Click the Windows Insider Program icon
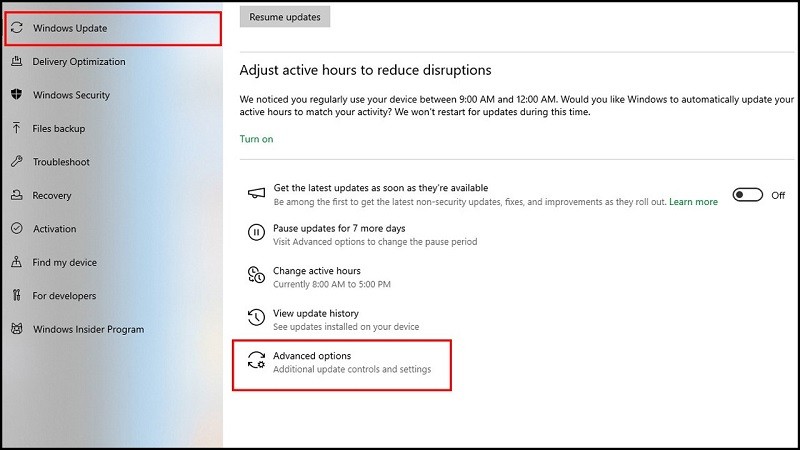Viewport: 800px width, 450px height. pyautogui.click(x=16, y=329)
